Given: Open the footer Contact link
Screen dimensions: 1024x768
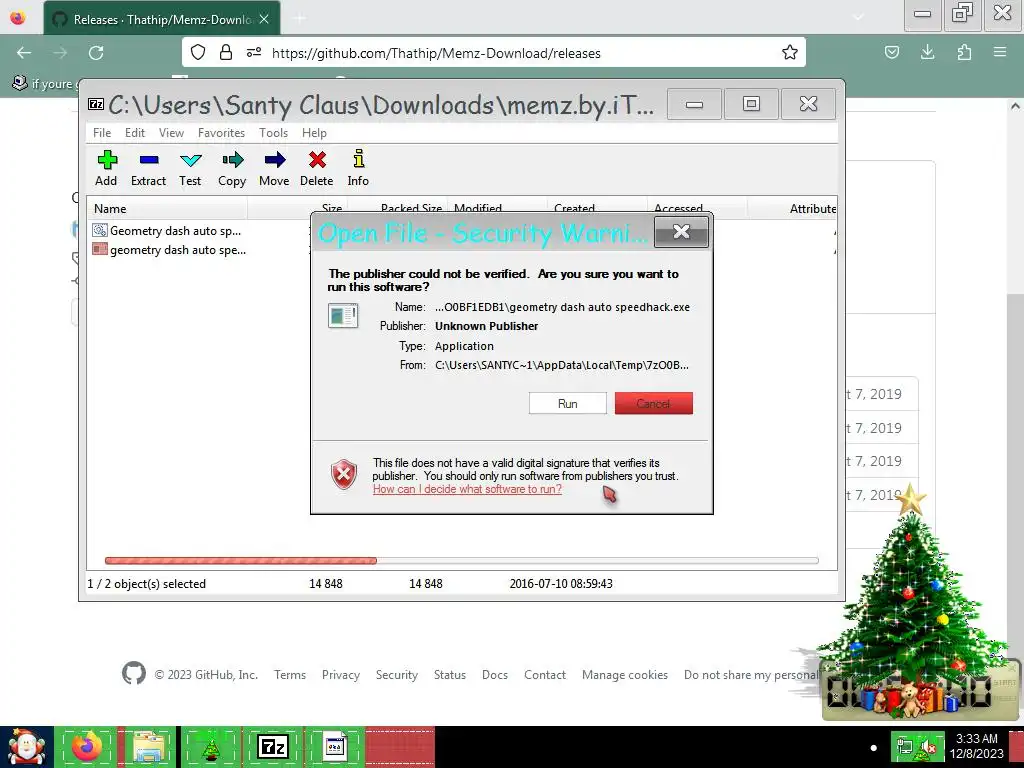Looking at the screenshot, I should [x=545, y=675].
